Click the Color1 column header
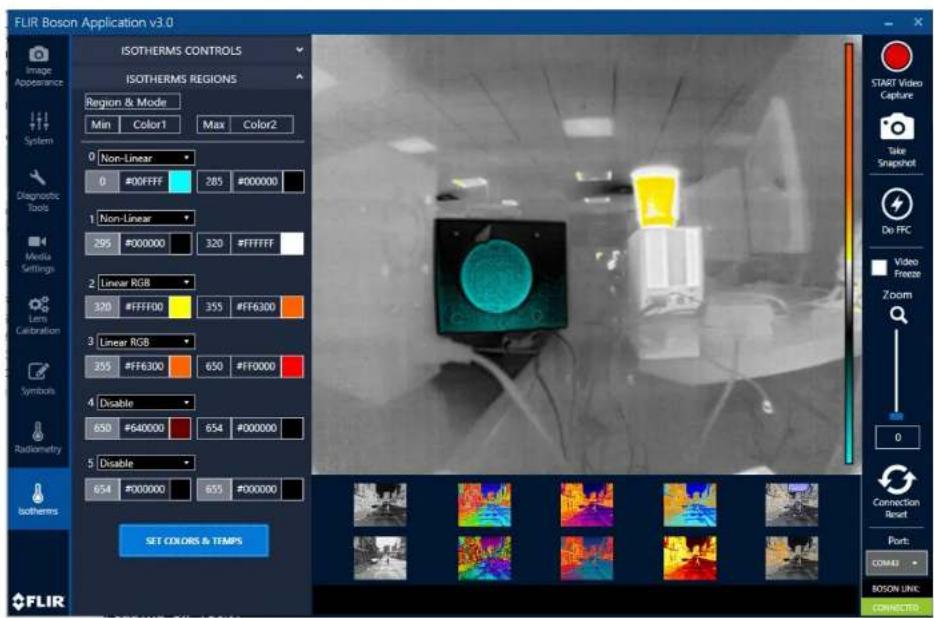 [150, 125]
